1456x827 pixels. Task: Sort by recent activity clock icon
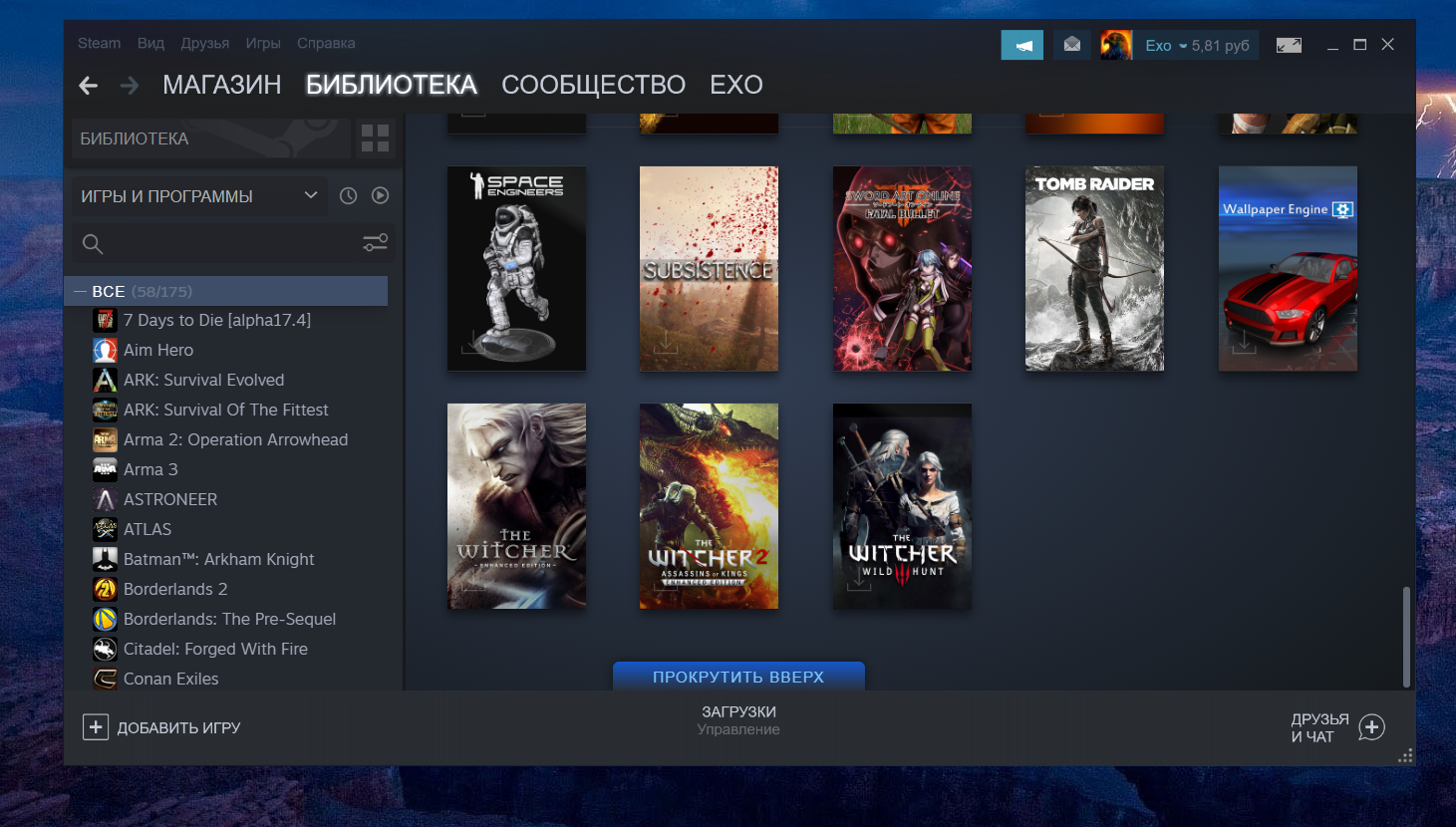(x=348, y=195)
